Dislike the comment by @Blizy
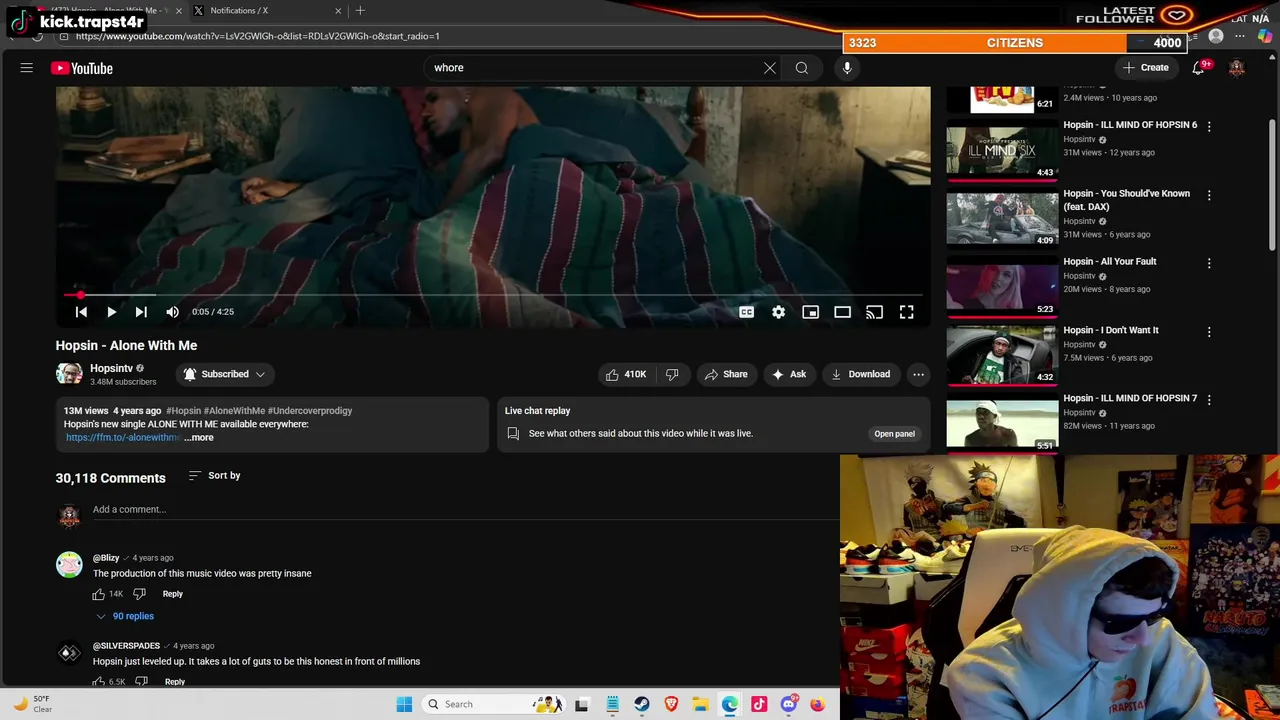This screenshot has height=720, width=1280. [139, 594]
